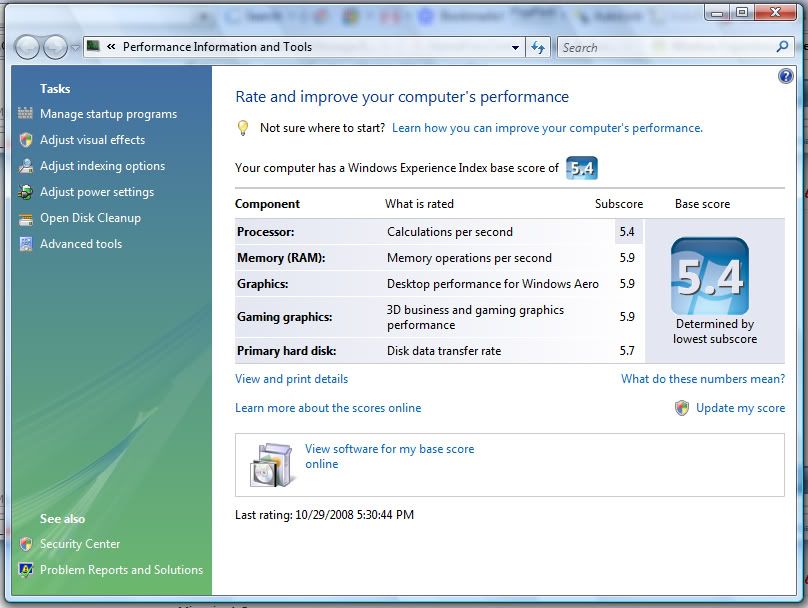Click Update my score link

(x=740, y=408)
